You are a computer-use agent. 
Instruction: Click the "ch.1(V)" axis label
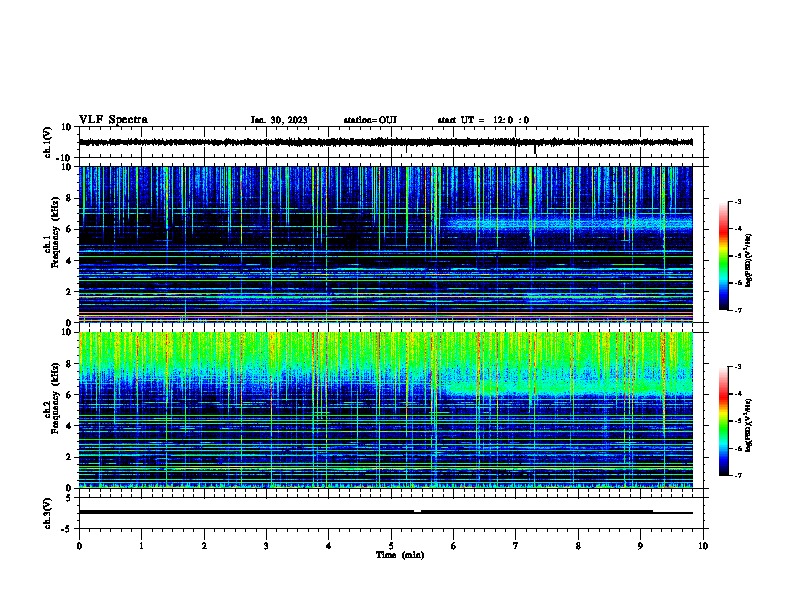click(48, 142)
